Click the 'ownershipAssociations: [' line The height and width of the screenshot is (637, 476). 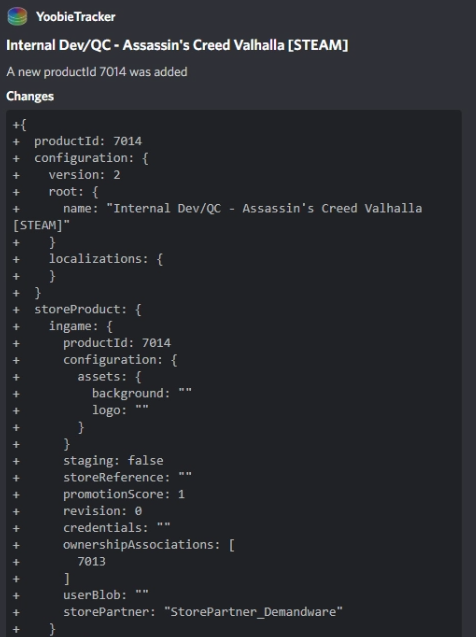click(149, 545)
